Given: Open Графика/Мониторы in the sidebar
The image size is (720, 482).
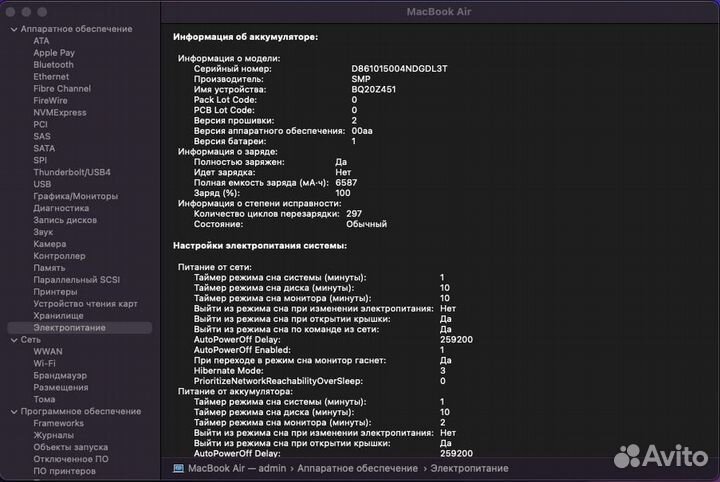Looking at the screenshot, I should [76, 196].
